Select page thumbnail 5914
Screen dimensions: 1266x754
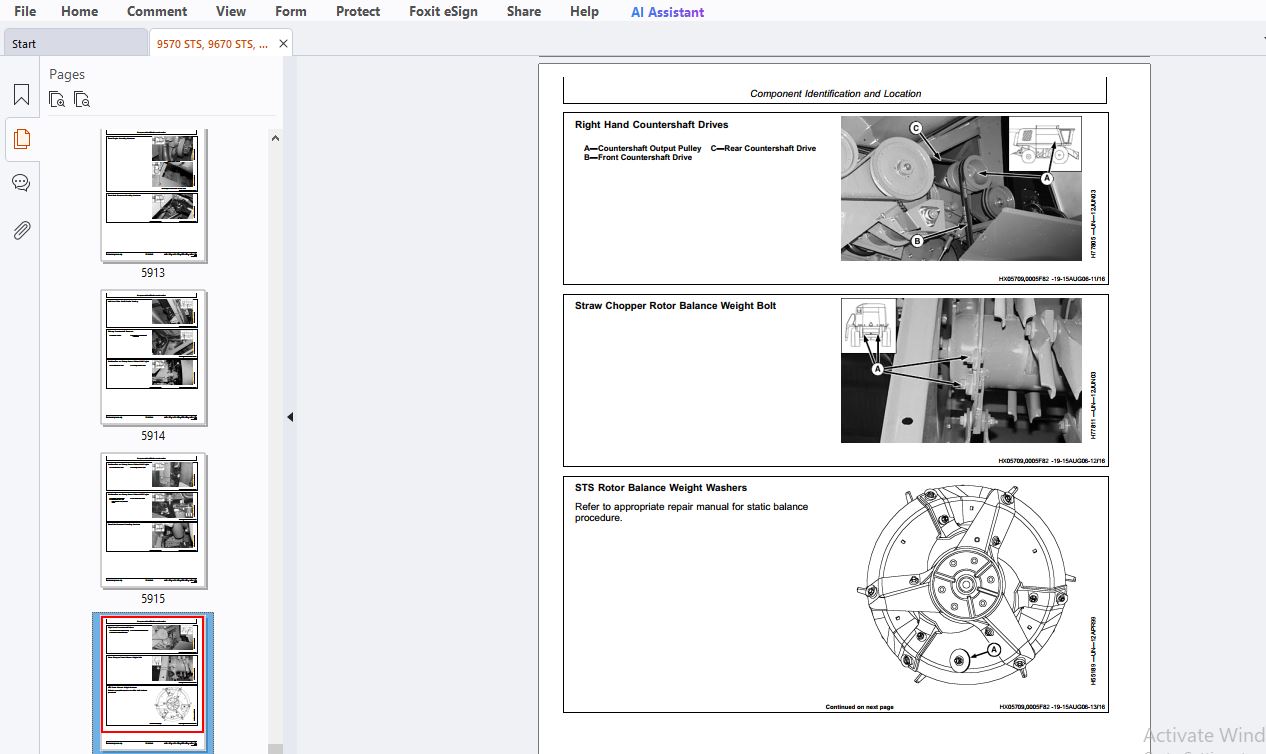tap(153, 358)
